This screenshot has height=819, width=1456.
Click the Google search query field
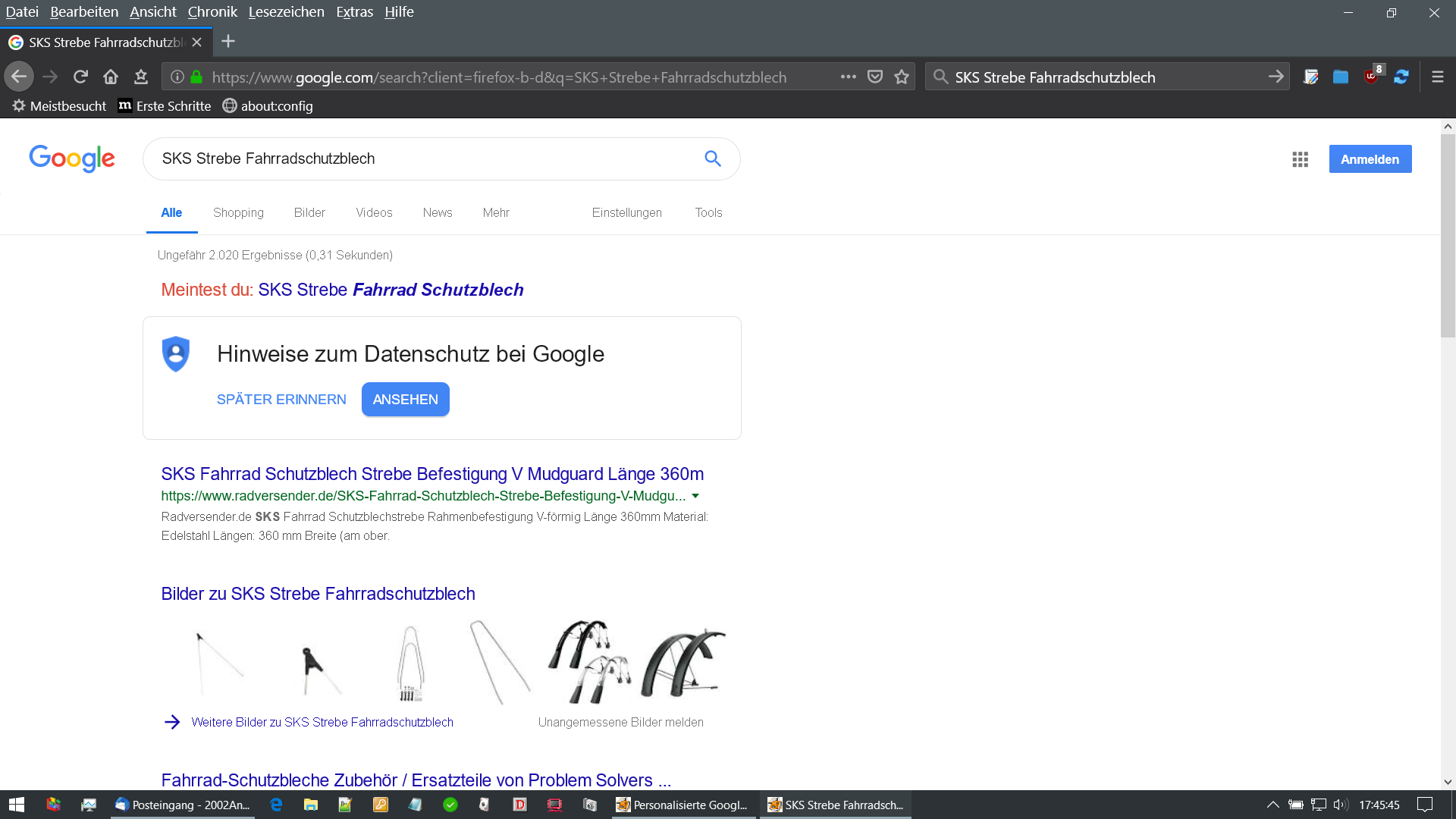tap(425, 158)
